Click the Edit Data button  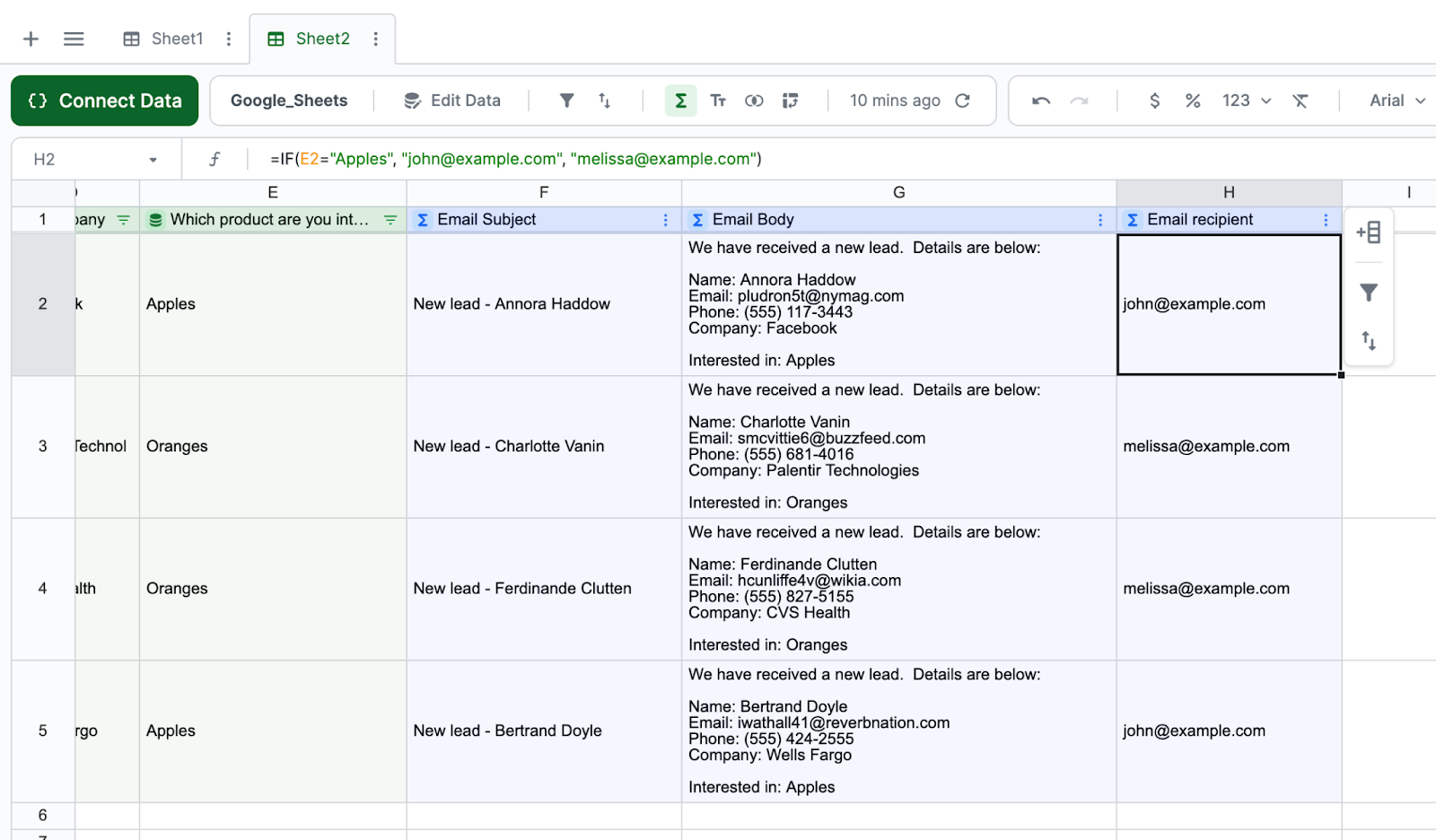coord(452,101)
